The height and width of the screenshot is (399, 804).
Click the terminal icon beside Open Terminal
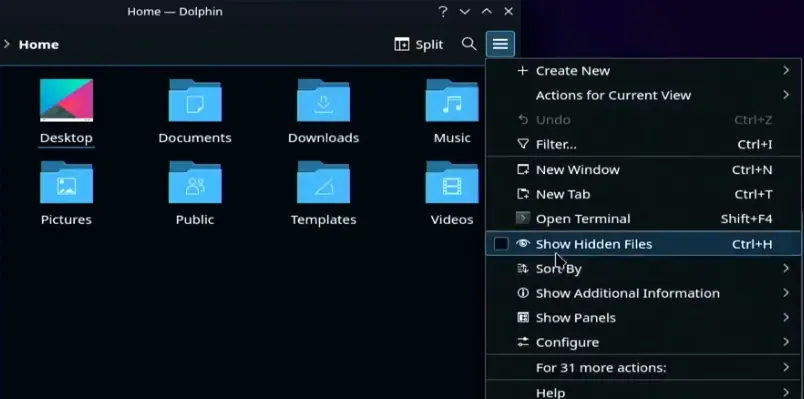coord(522,218)
